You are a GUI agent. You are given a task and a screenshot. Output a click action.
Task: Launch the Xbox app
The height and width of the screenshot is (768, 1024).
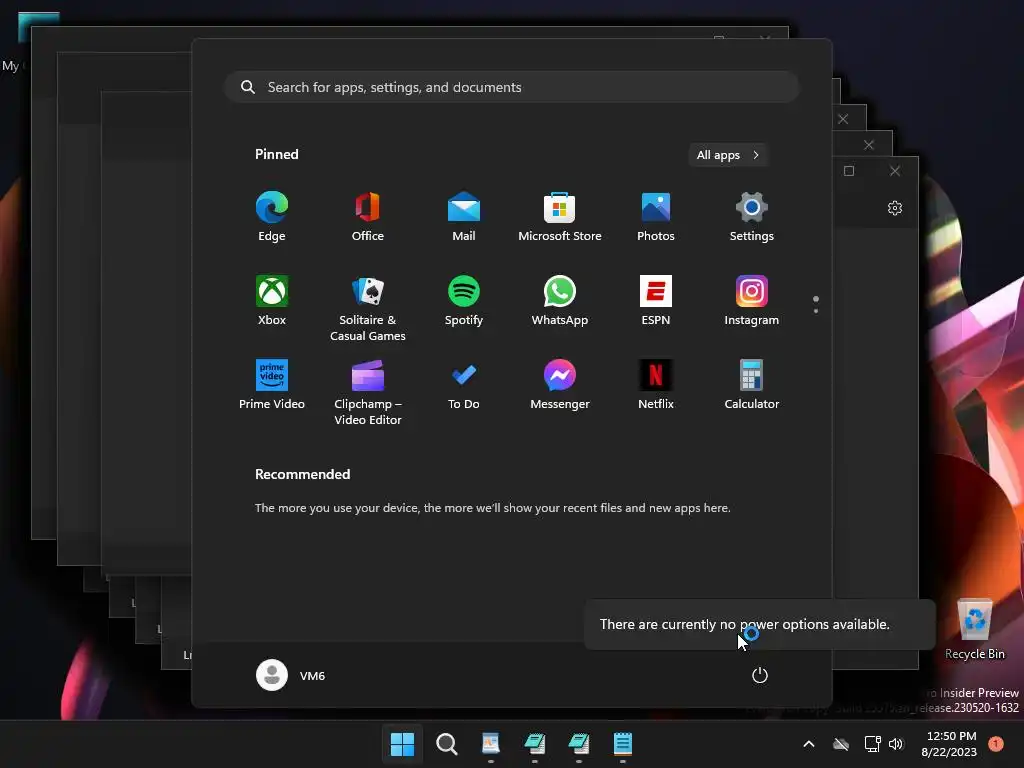click(272, 301)
